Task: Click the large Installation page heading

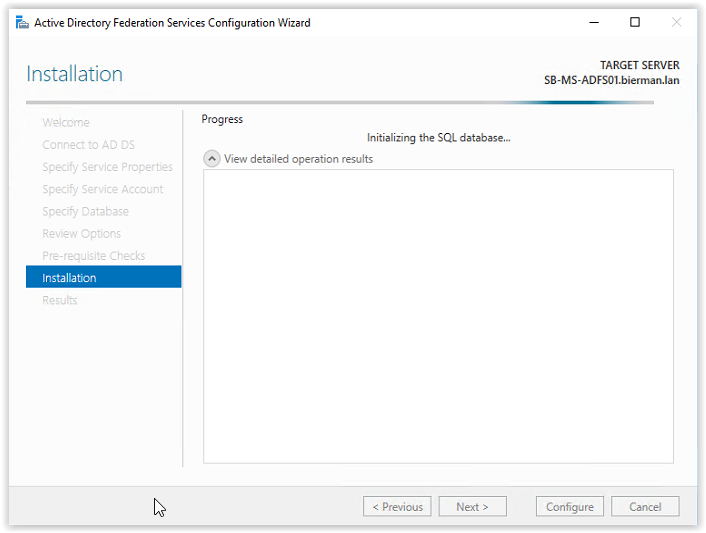Action: pyautogui.click(x=74, y=74)
